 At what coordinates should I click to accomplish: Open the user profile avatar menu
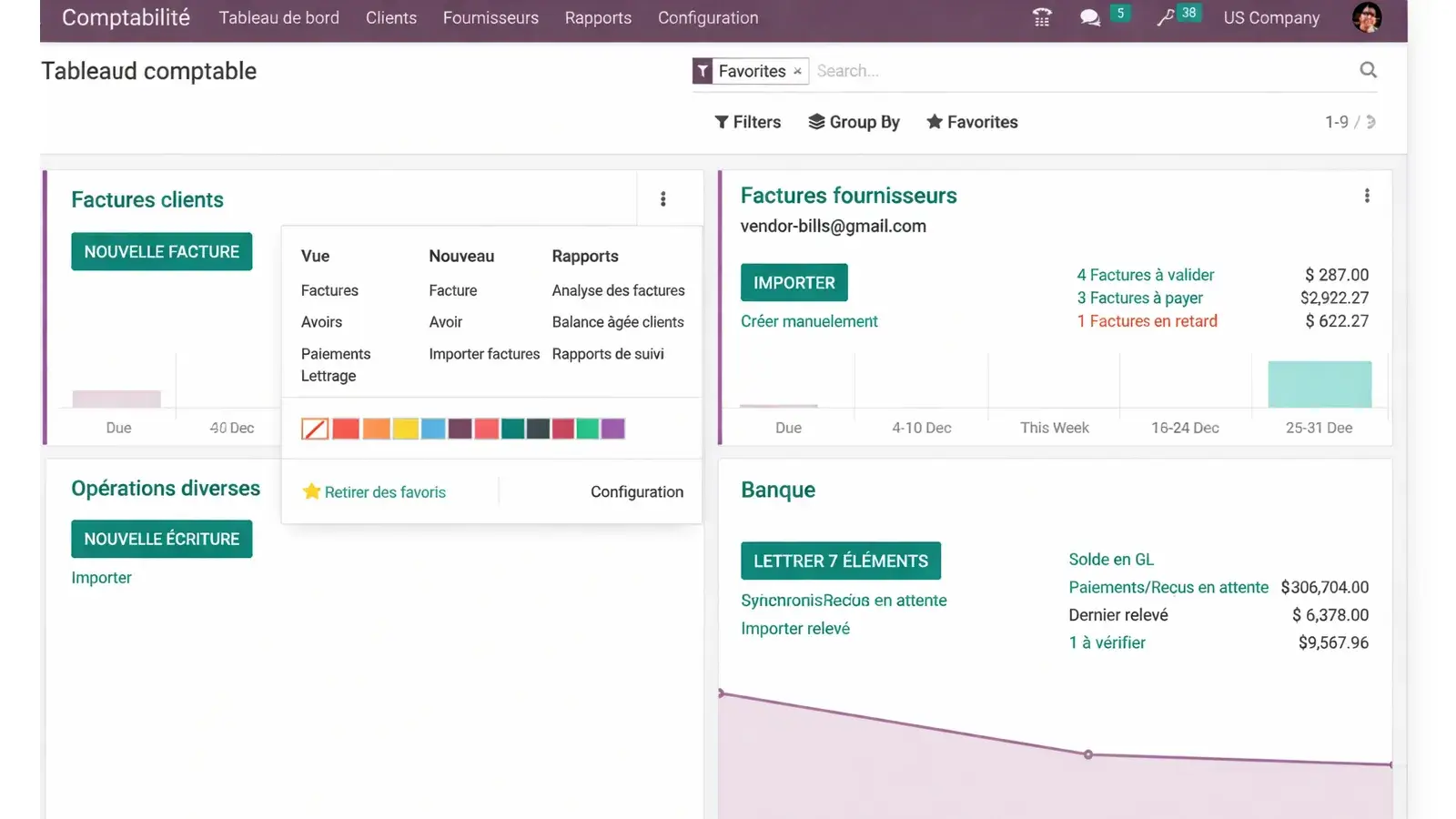tap(1366, 17)
